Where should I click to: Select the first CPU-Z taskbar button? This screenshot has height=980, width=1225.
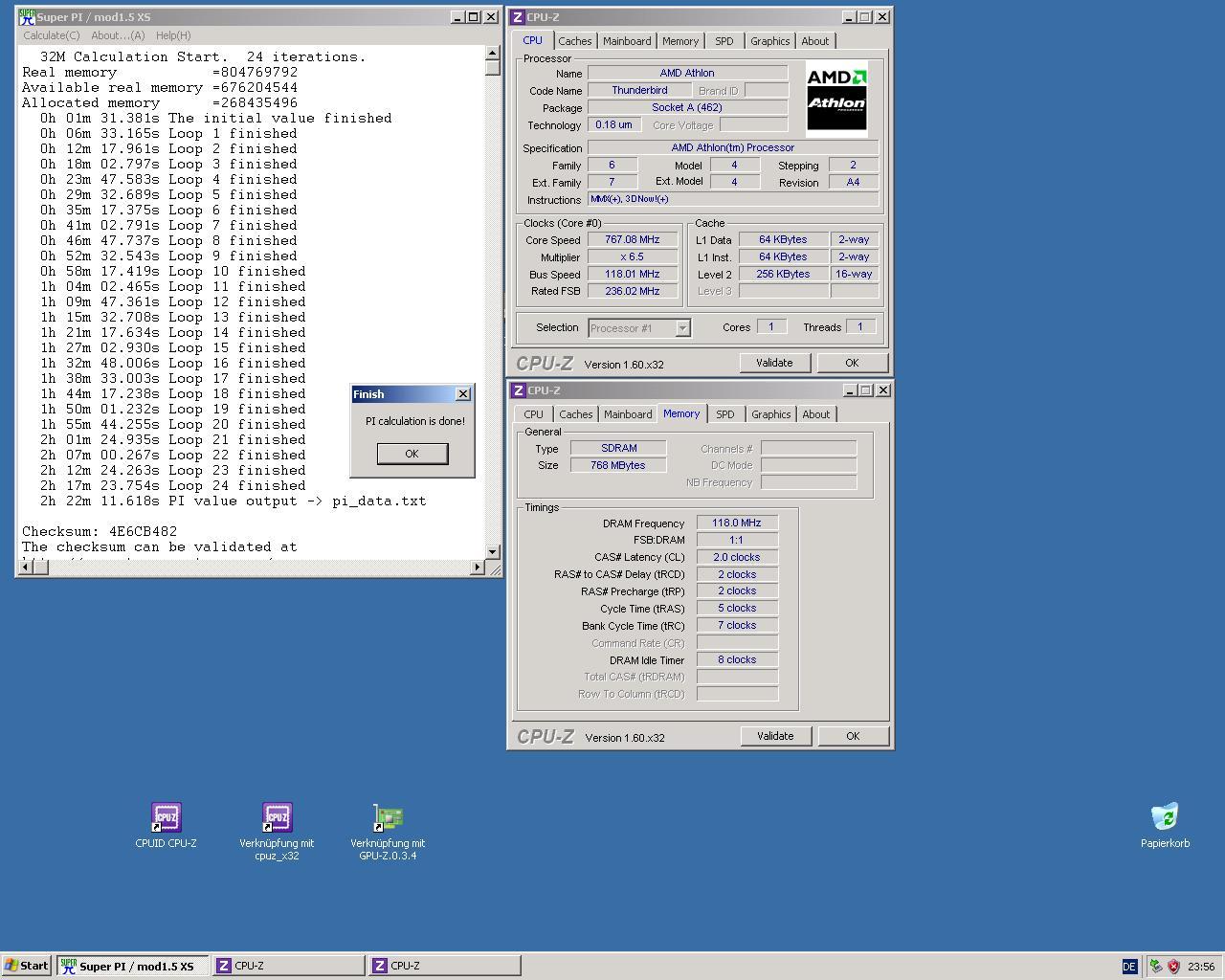tap(288, 966)
